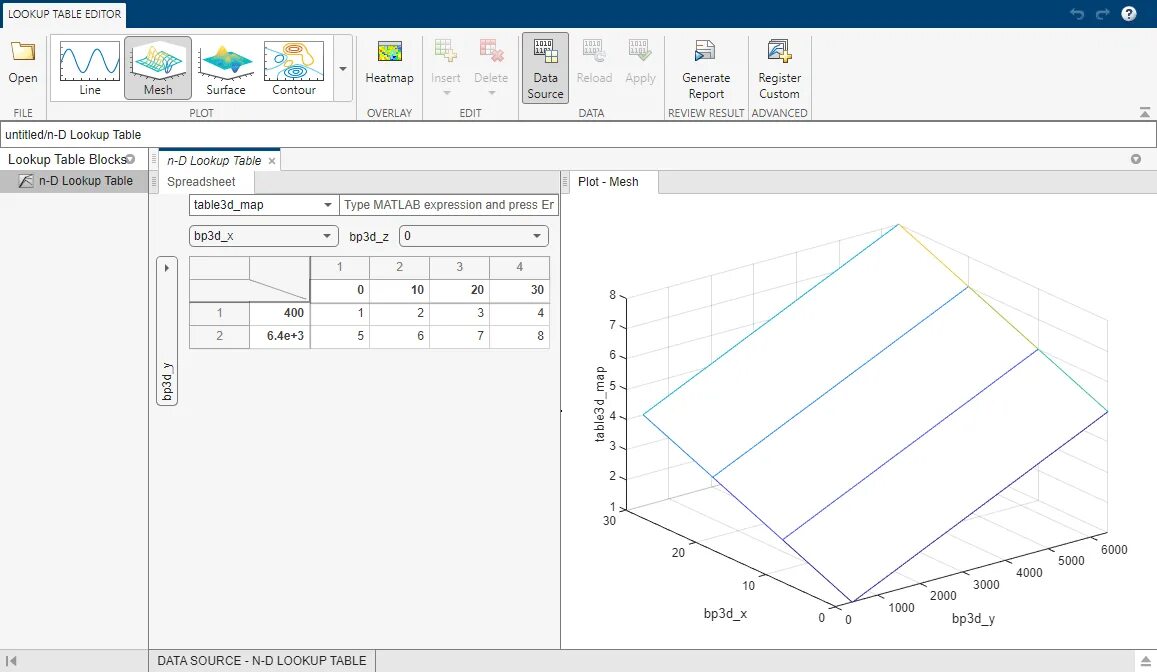Click the Insert button in Edit group

pos(446,60)
